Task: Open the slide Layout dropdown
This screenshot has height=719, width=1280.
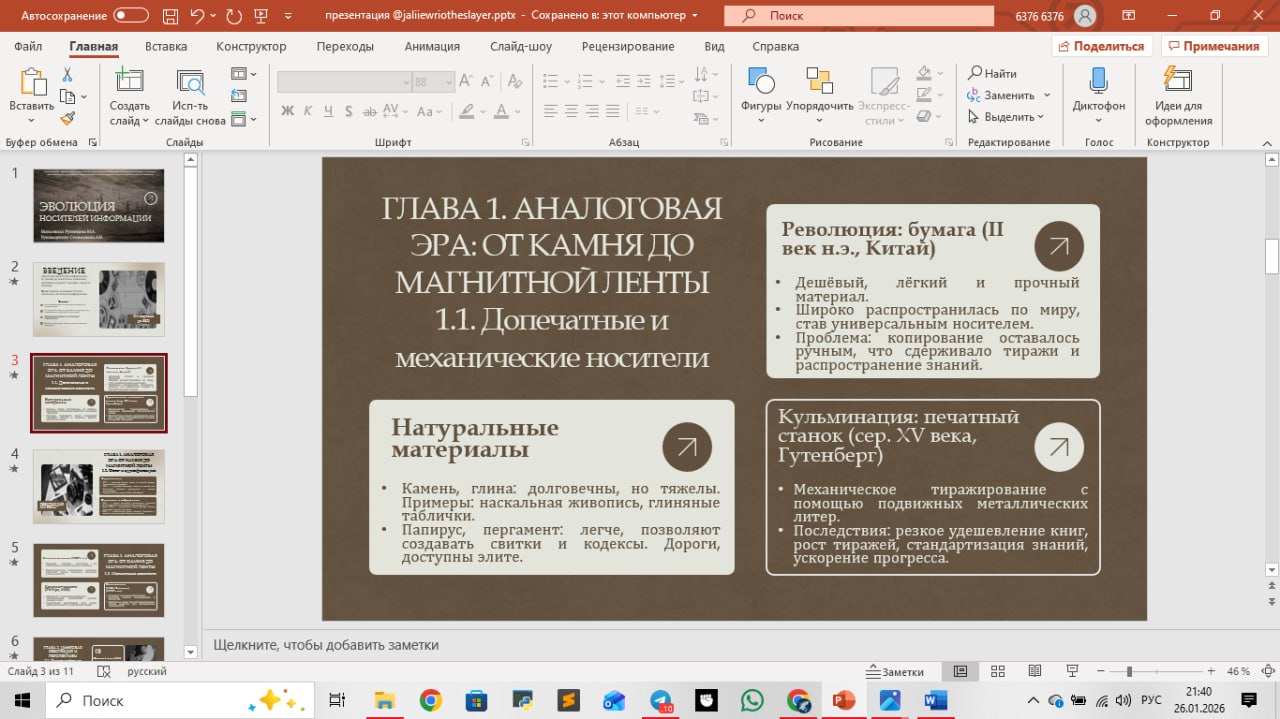Action: pyautogui.click(x=244, y=74)
